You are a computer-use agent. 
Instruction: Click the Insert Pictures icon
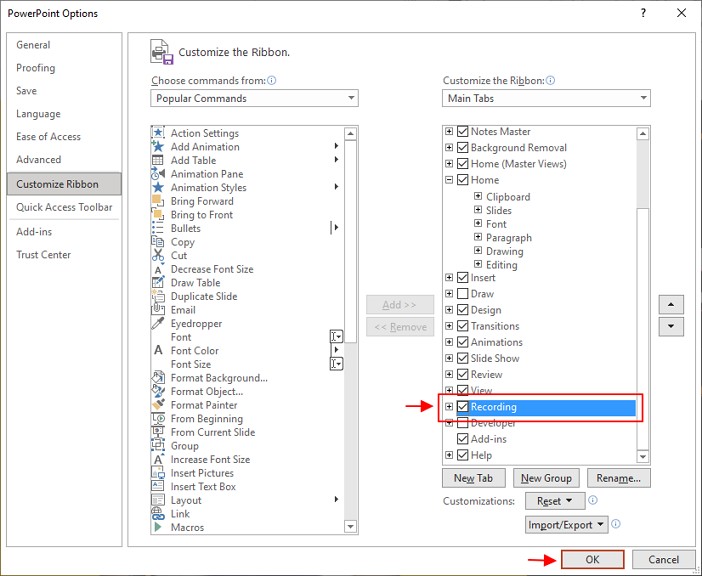tap(158, 473)
